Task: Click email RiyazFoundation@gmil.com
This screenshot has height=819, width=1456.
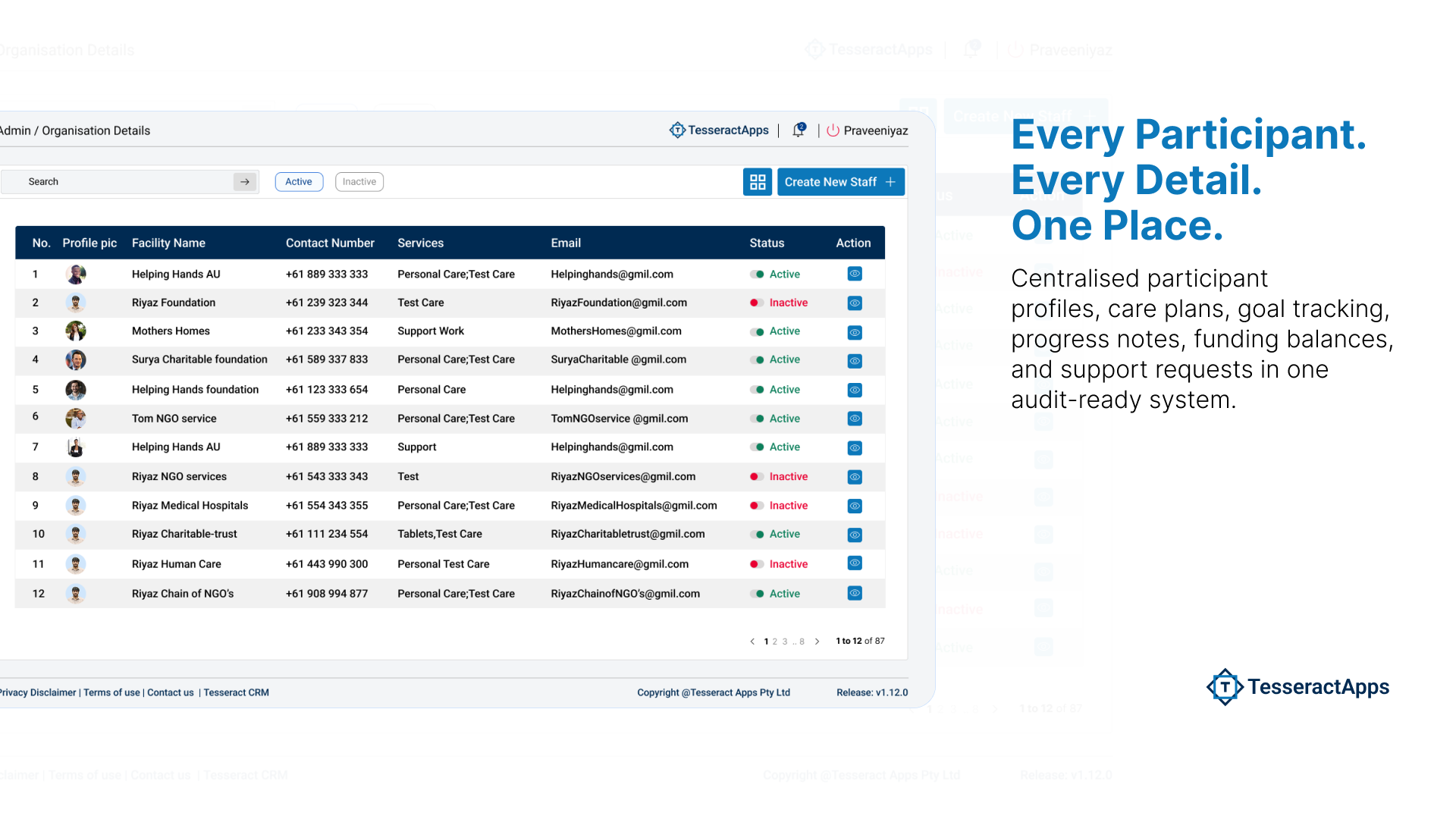Action: (619, 303)
